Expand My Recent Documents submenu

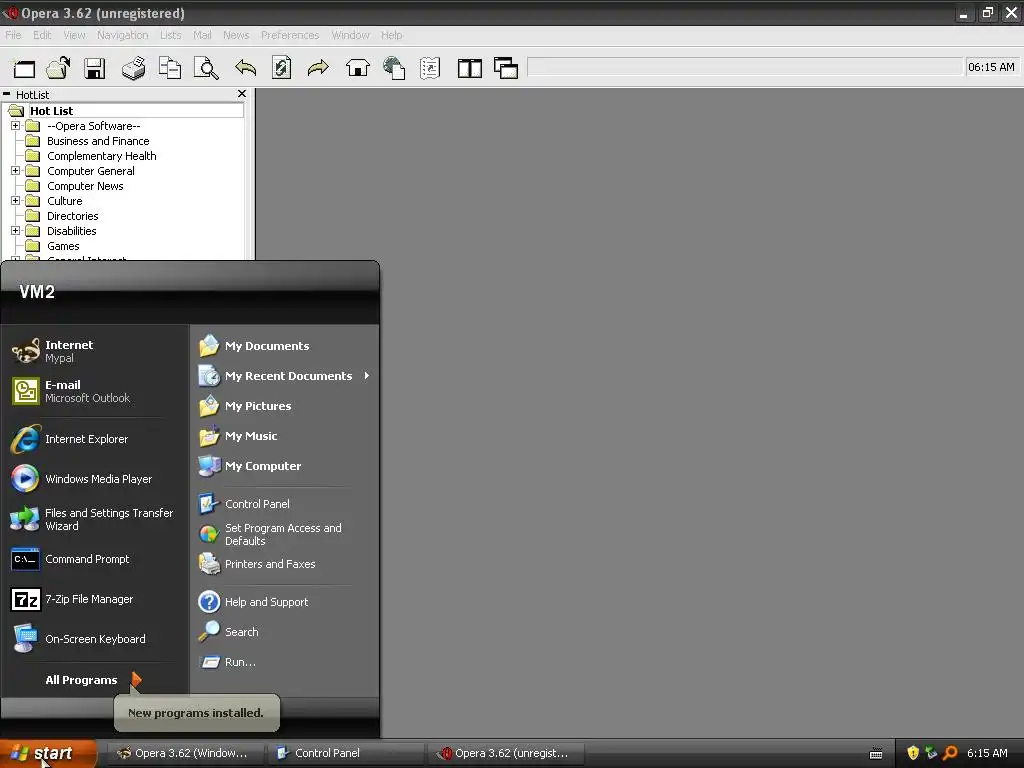[x=285, y=376]
